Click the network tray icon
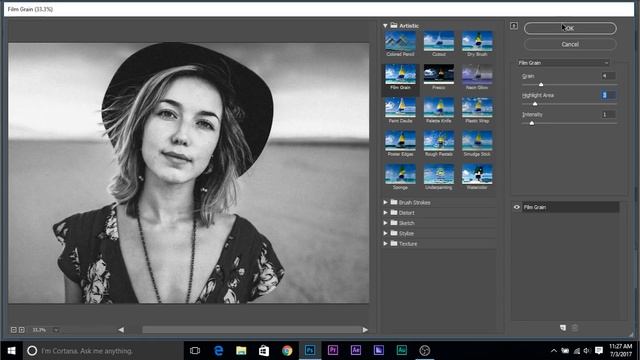This screenshot has width=640, height=360. click(x=576, y=351)
